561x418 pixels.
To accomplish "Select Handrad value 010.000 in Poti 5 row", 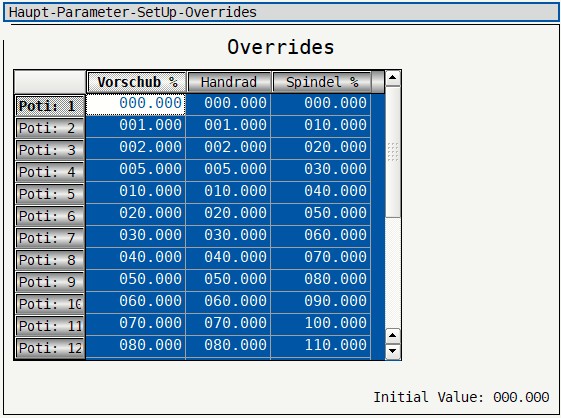I will pos(228,192).
